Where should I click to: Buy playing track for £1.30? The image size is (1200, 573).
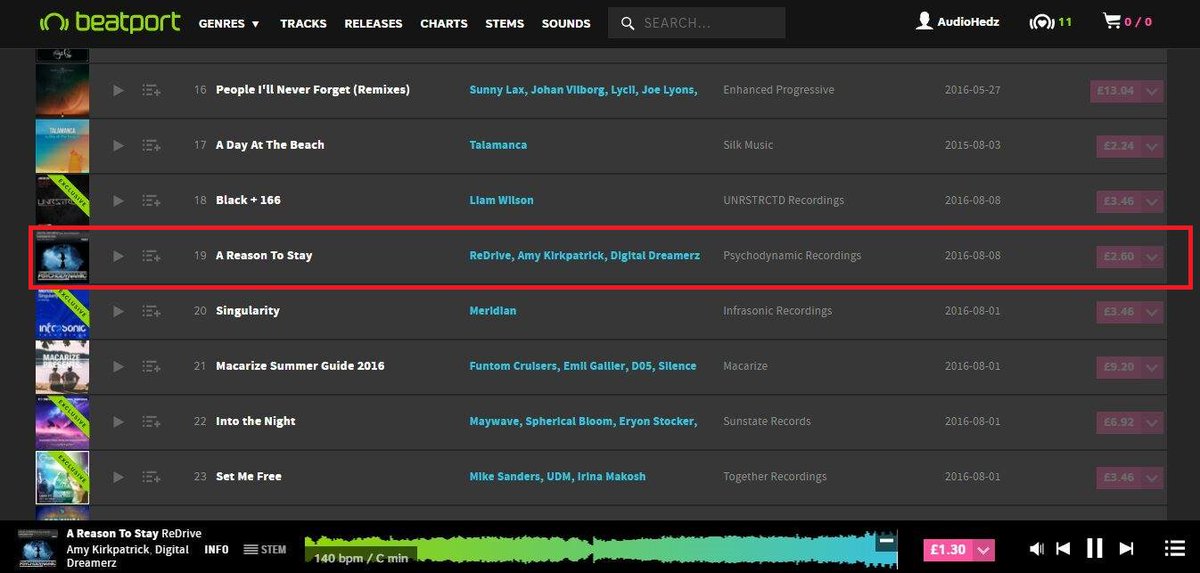pos(948,549)
